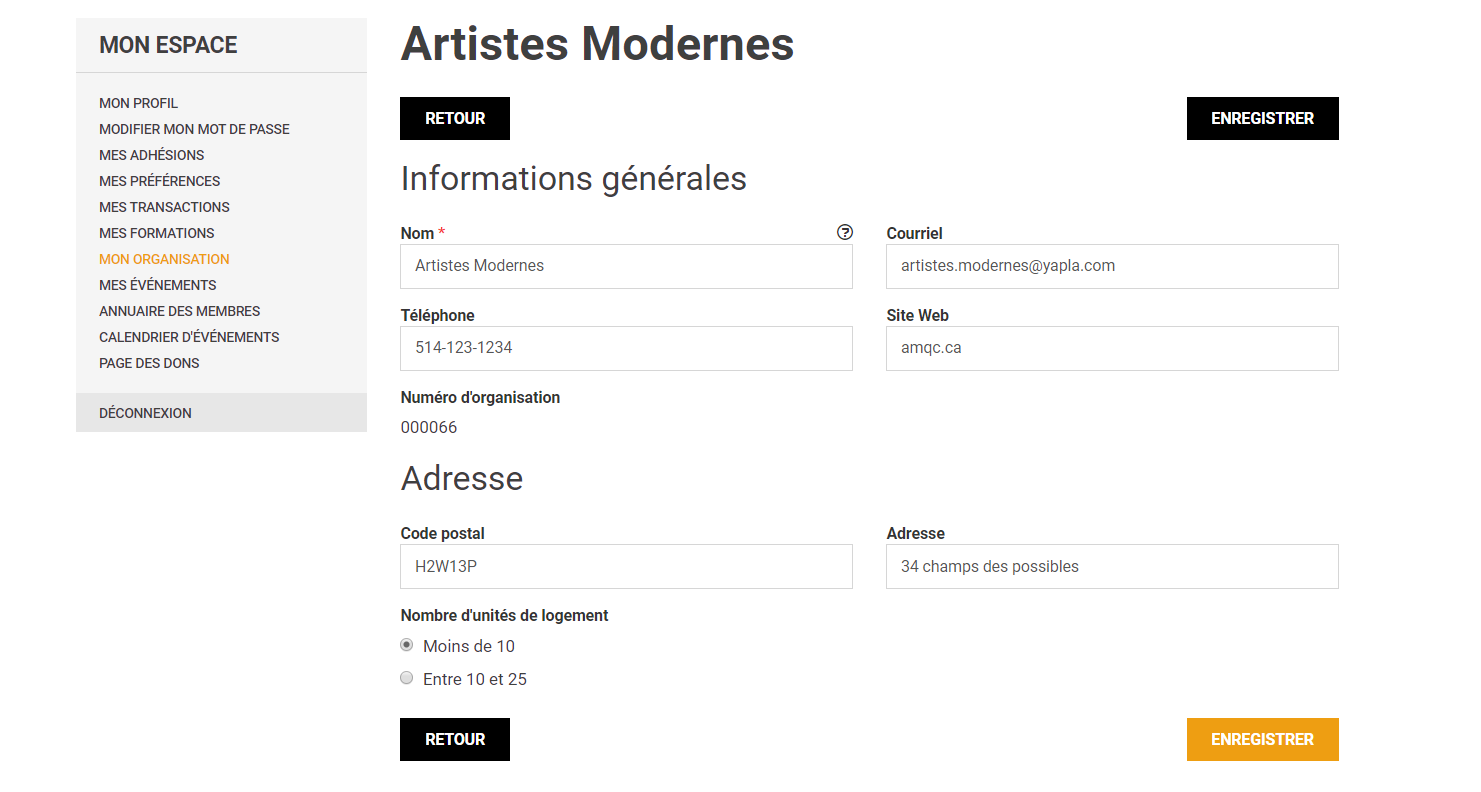Open Mes Adhésions page
Screen dimensions: 1481x792
[151, 155]
